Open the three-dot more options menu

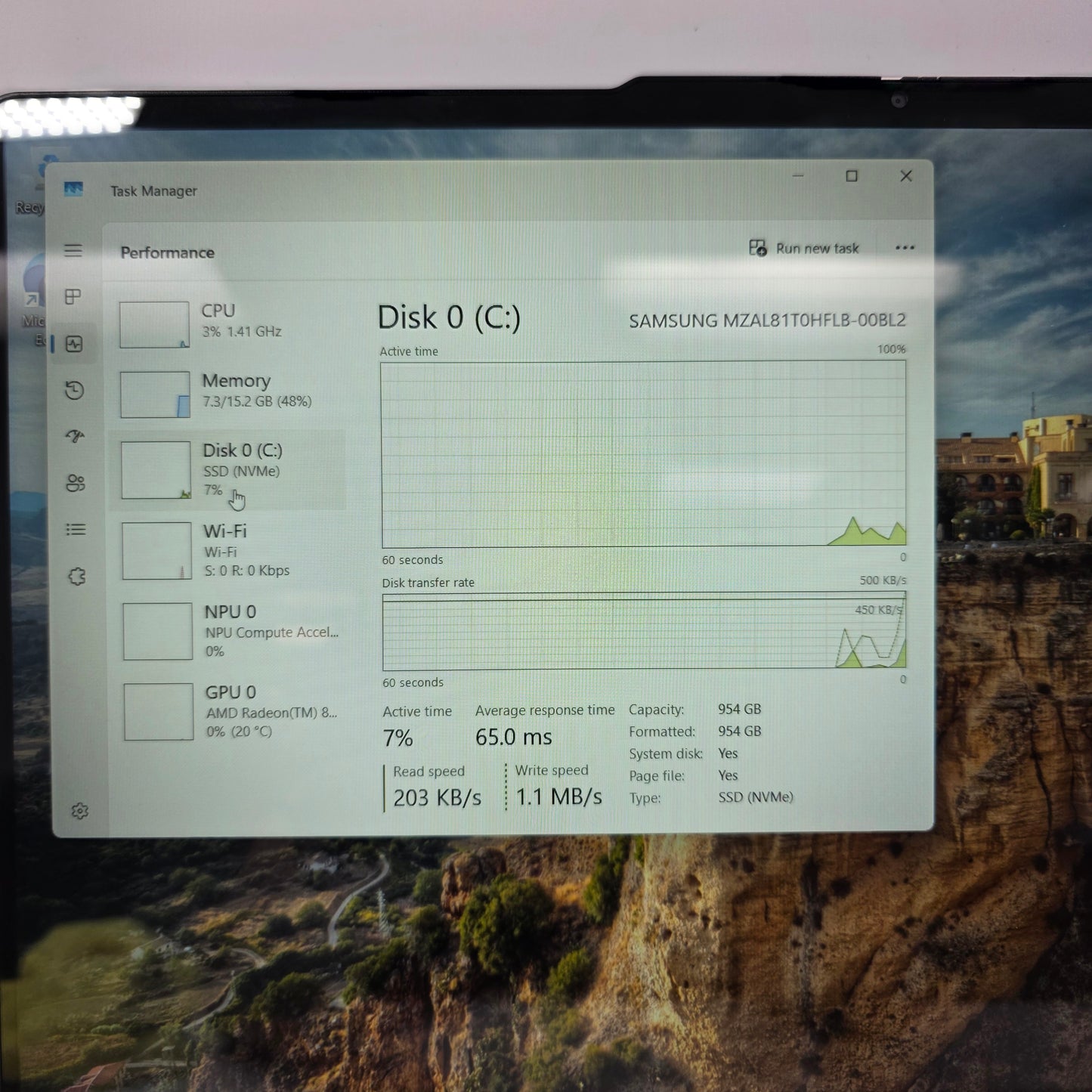[905, 248]
